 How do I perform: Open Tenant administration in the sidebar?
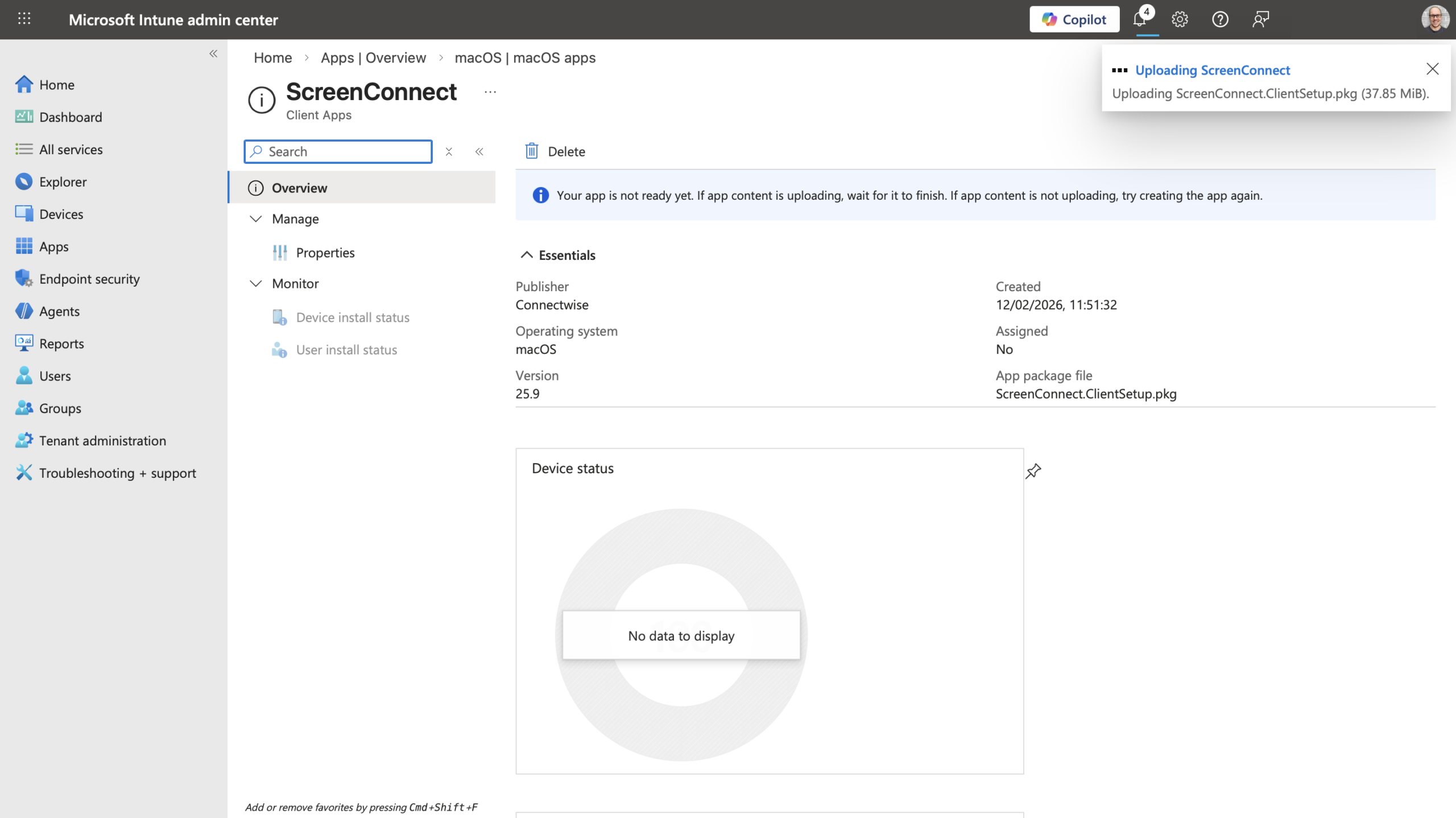click(102, 441)
